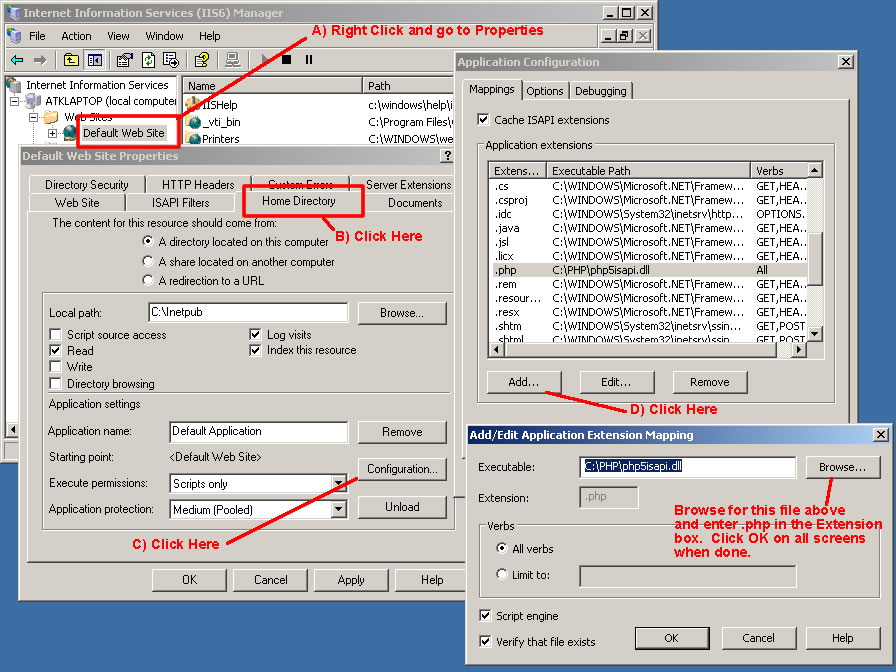Click Apply in Default Web Site Properties
896x672 pixels.
tap(351, 580)
